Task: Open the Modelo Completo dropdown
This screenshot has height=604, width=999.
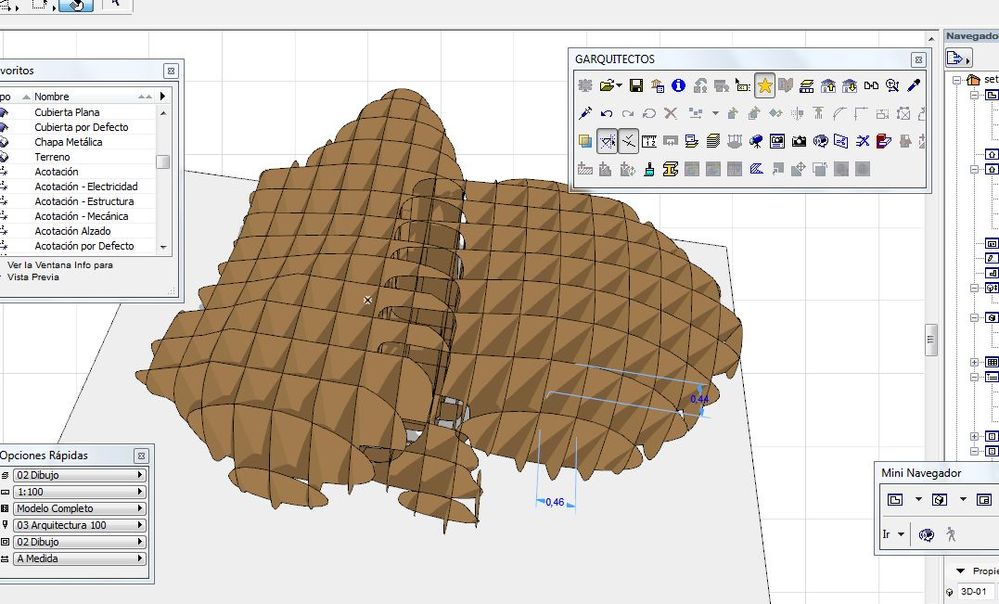Action: 80,509
